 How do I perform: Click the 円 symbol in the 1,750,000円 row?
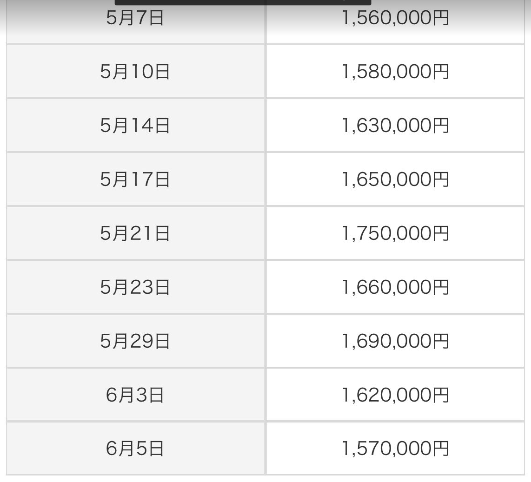(x=441, y=234)
